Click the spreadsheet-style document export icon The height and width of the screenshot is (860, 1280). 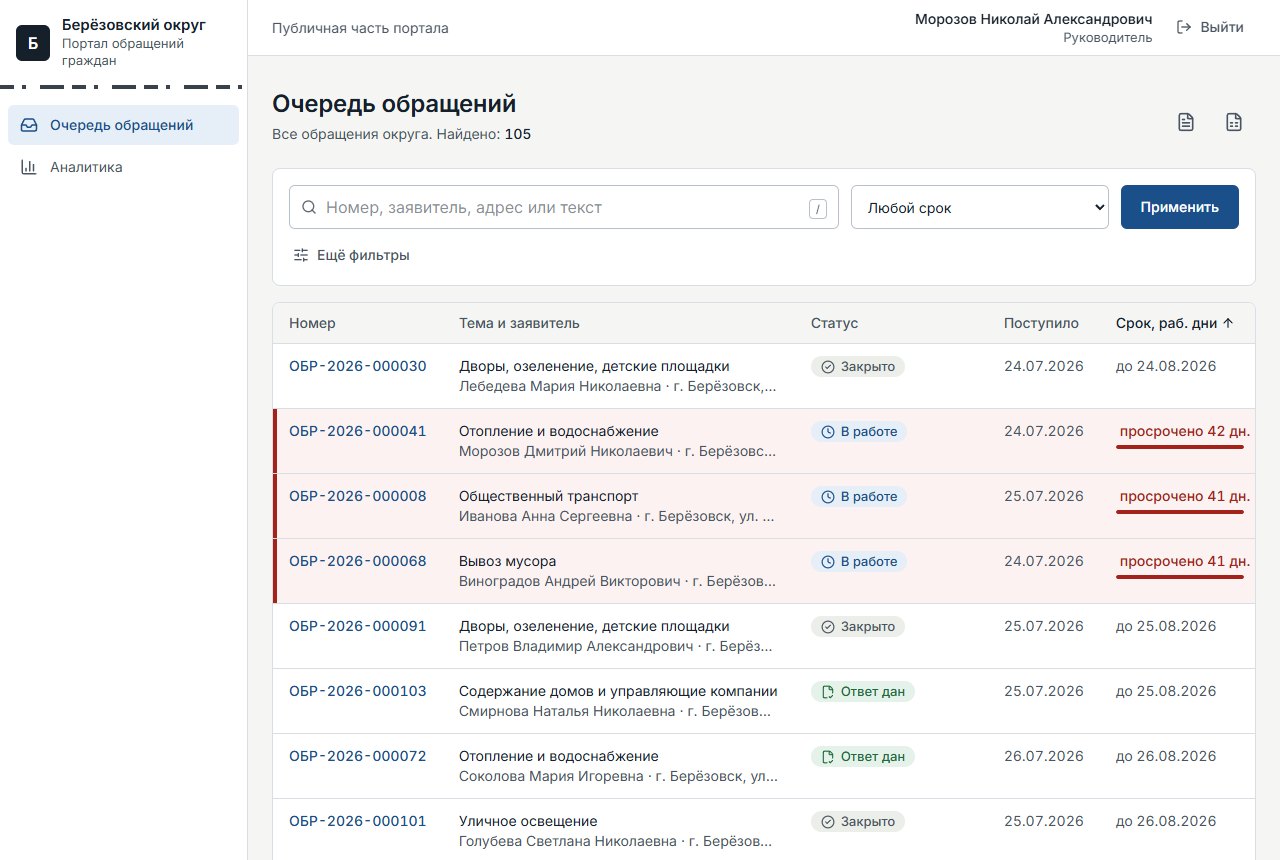(1234, 123)
